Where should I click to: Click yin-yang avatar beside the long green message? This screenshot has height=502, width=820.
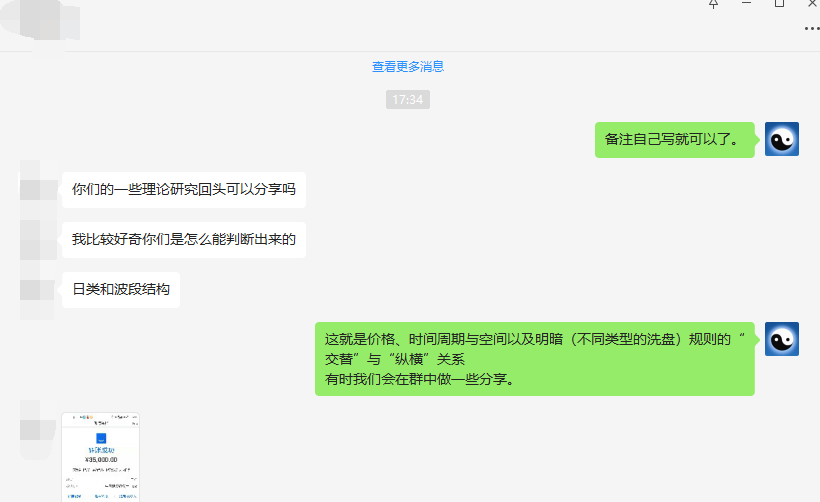[x=781, y=339]
